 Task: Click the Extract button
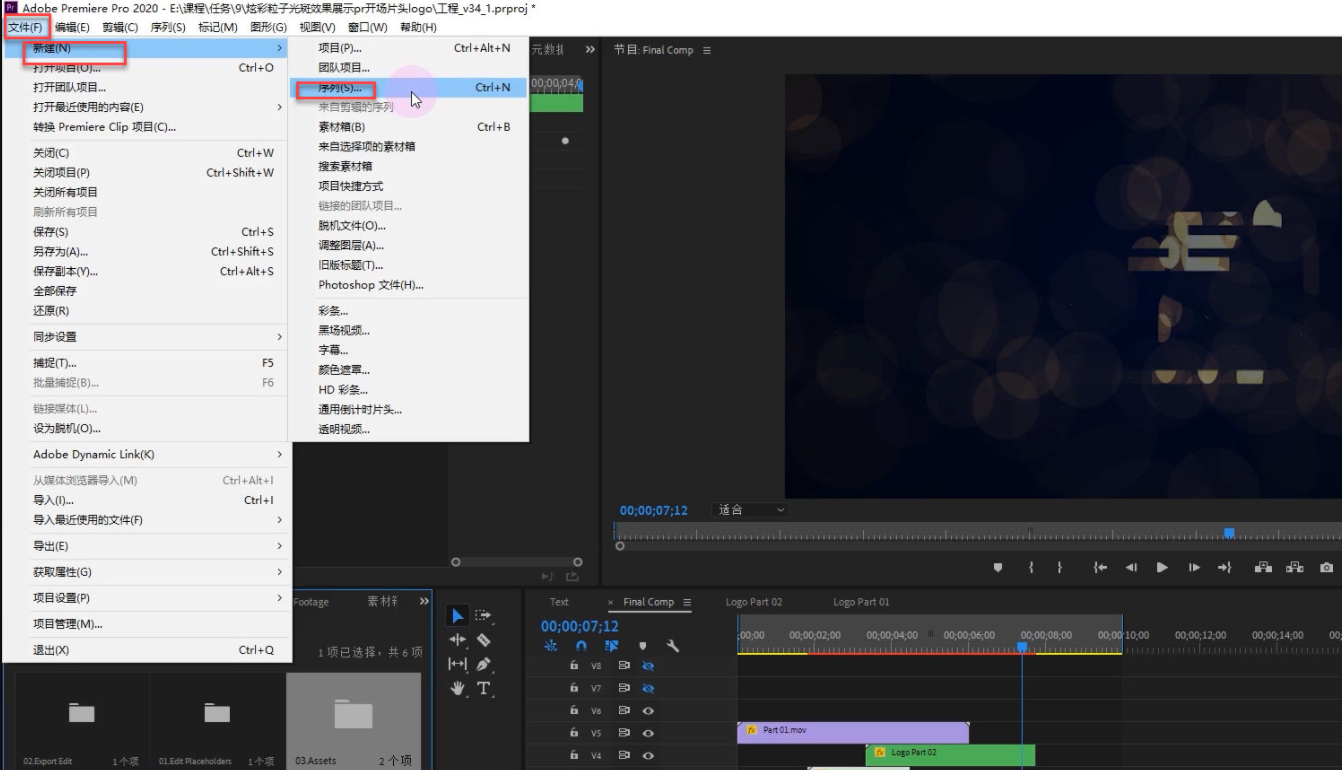1295,567
